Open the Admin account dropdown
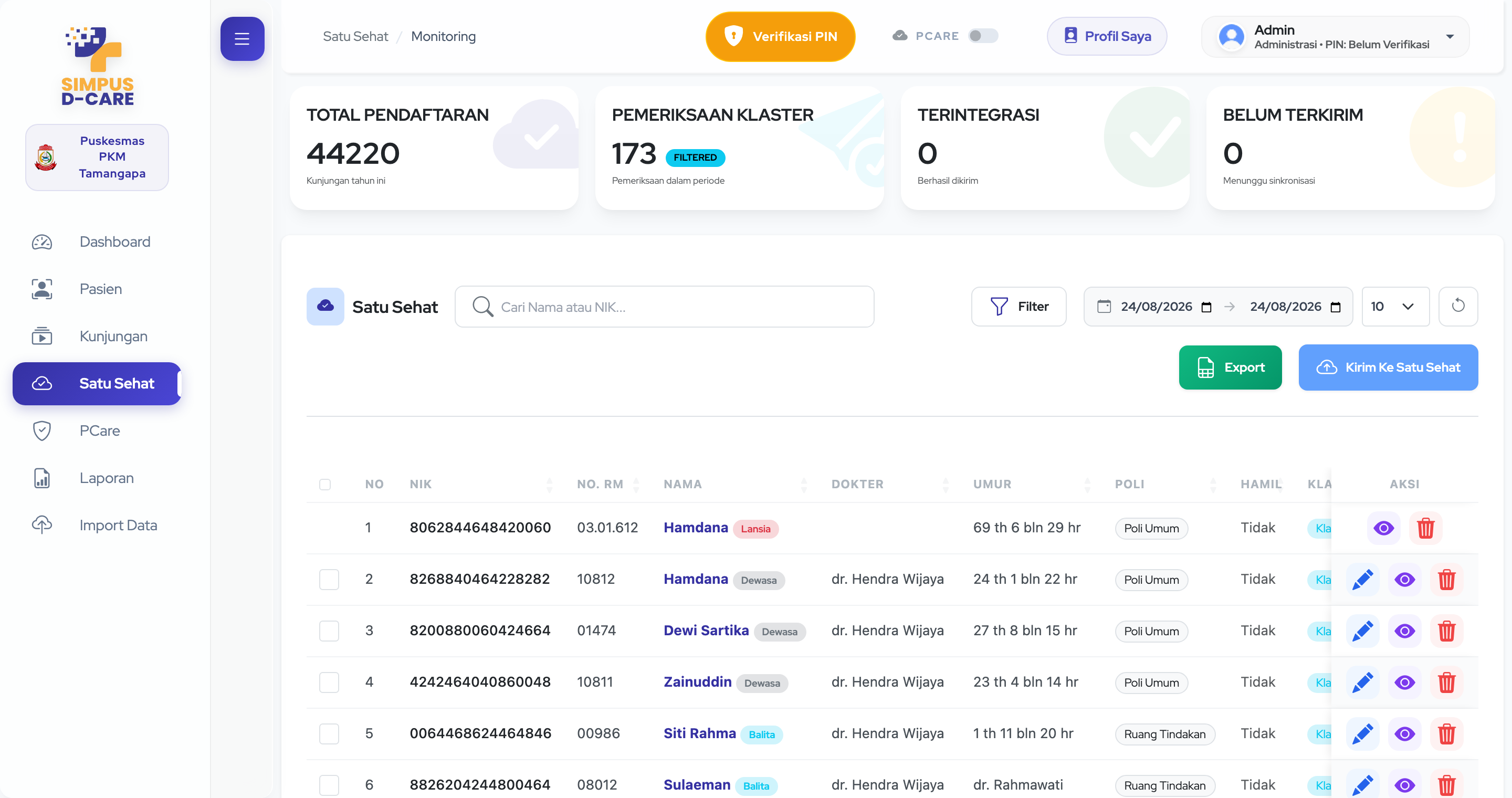Screen dimensions: 1512x798 1335,36
